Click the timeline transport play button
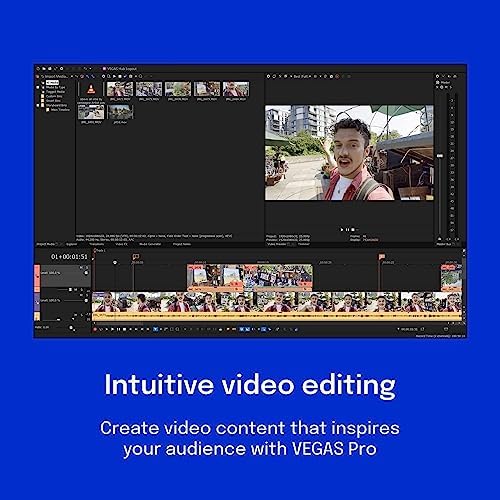This screenshot has height=500, width=500. 112,329
